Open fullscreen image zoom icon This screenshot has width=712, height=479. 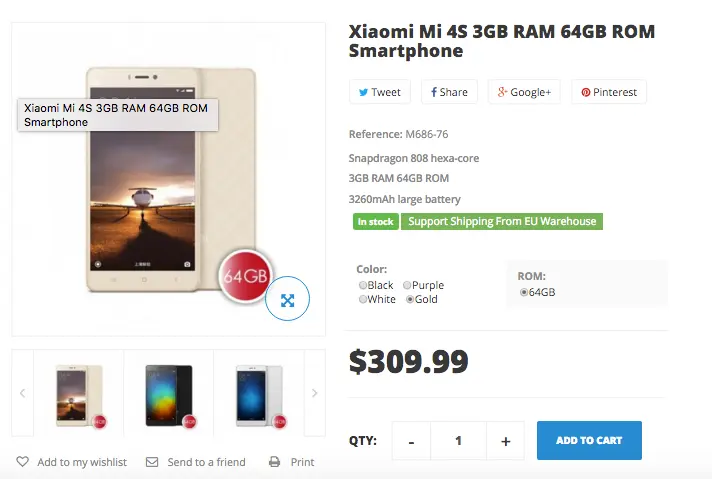287,299
